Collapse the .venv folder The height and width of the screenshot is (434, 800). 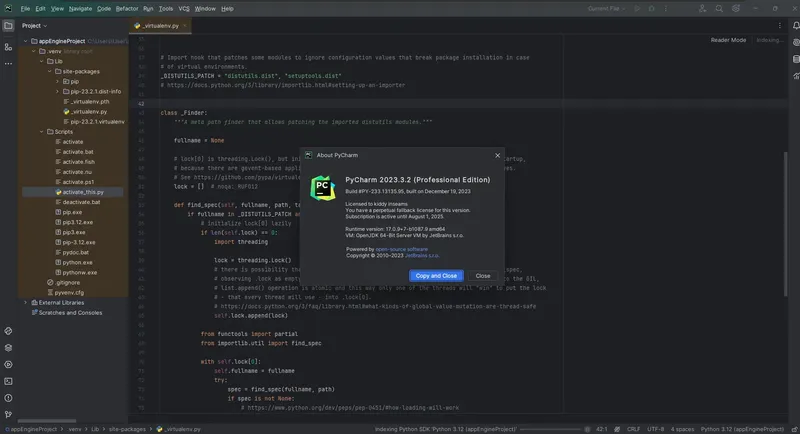coord(34,52)
